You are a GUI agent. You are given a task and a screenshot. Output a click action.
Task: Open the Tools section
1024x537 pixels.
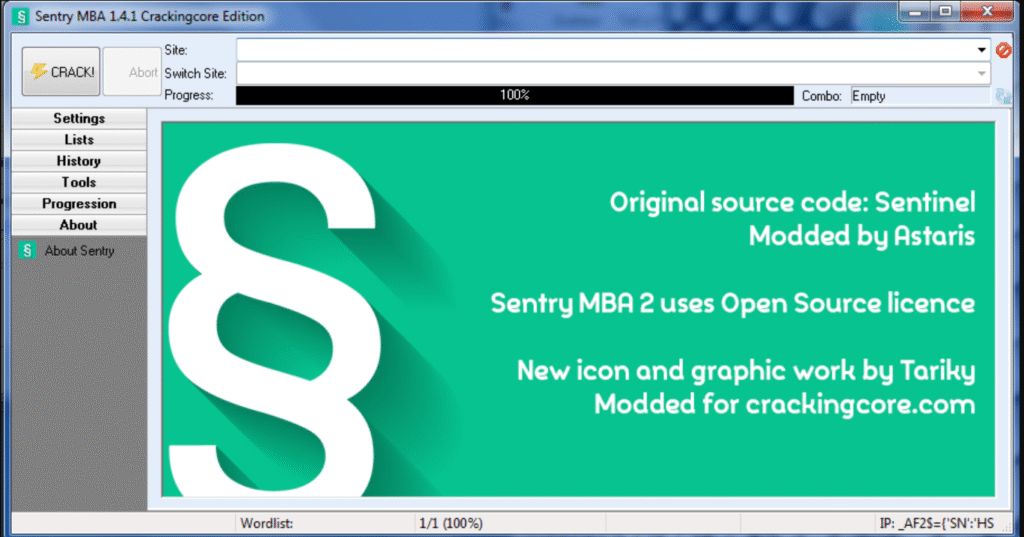[79, 182]
